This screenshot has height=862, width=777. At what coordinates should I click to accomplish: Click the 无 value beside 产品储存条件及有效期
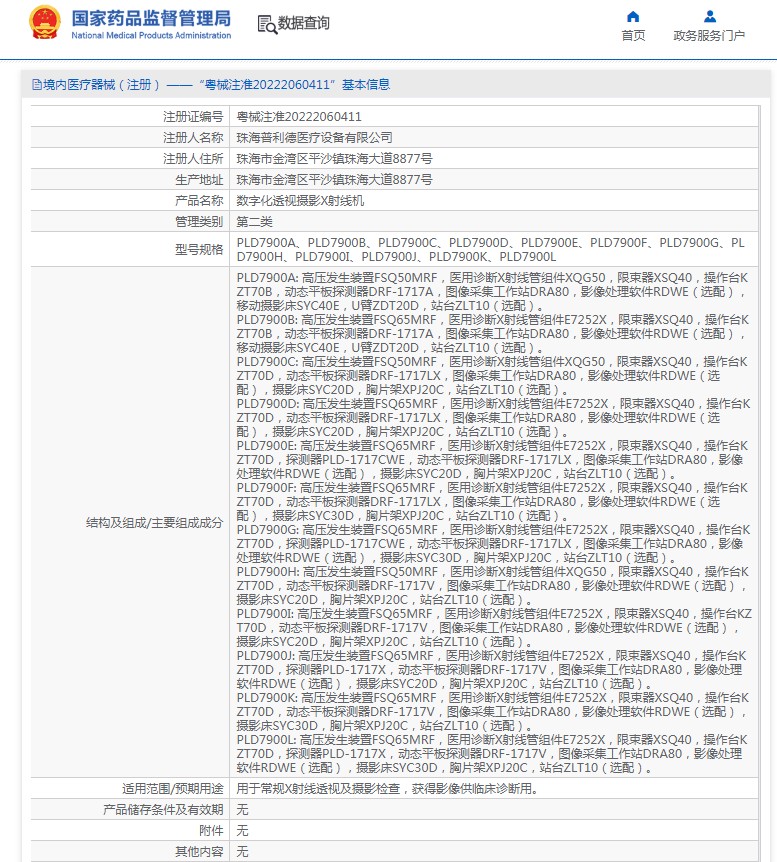coord(243,810)
